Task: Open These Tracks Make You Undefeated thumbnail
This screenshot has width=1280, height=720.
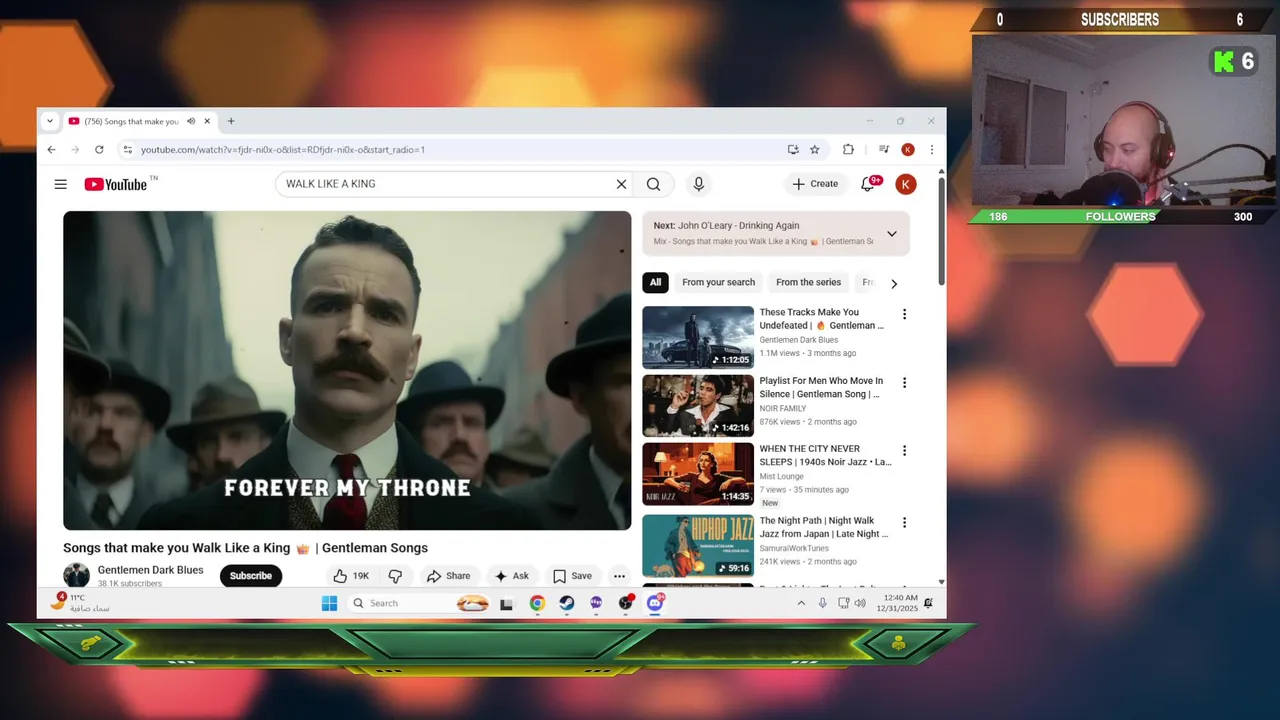Action: pos(698,338)
